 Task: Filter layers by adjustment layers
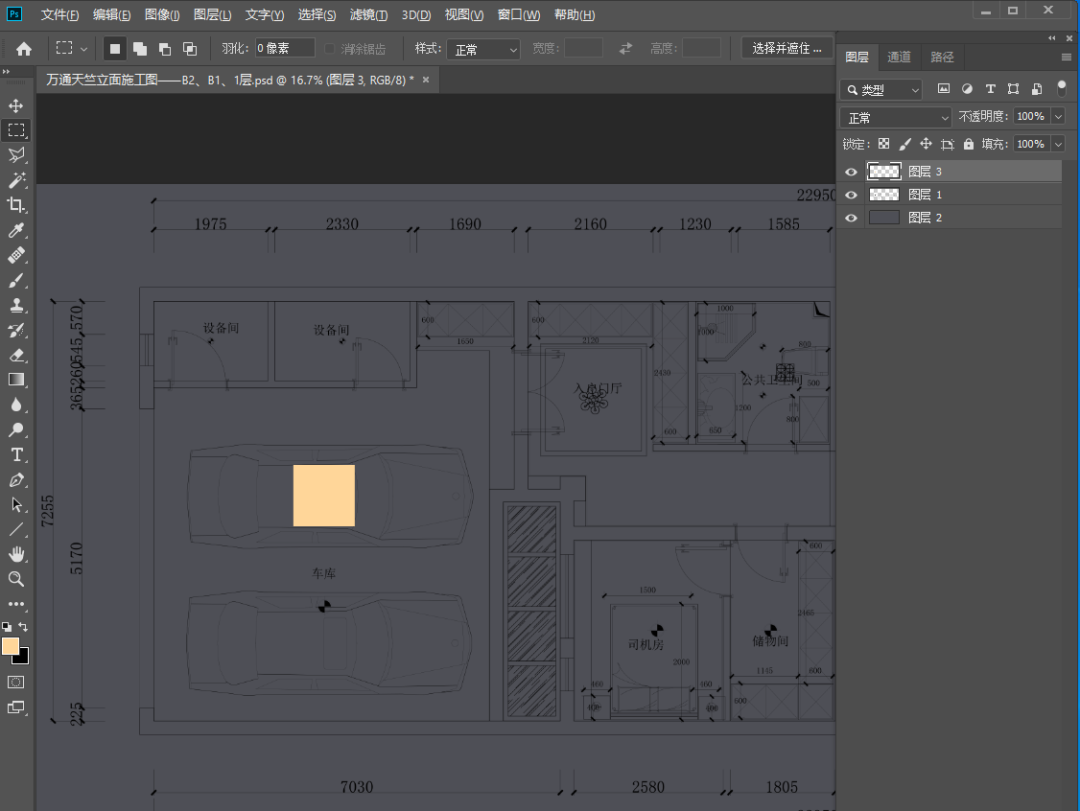pyautogui.click(x=967, y=89)
